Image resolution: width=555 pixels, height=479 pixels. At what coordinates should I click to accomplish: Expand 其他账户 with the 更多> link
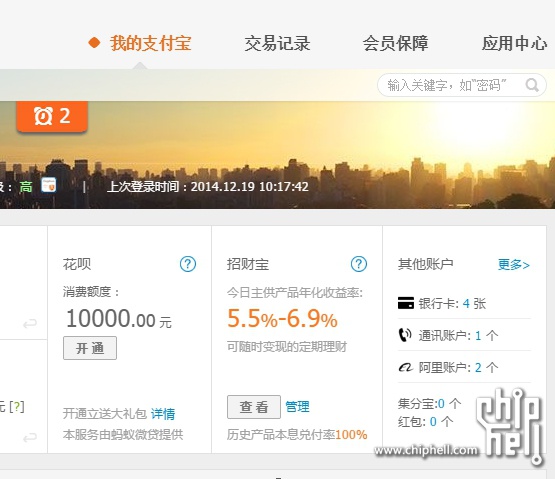[x=514, y=264]
